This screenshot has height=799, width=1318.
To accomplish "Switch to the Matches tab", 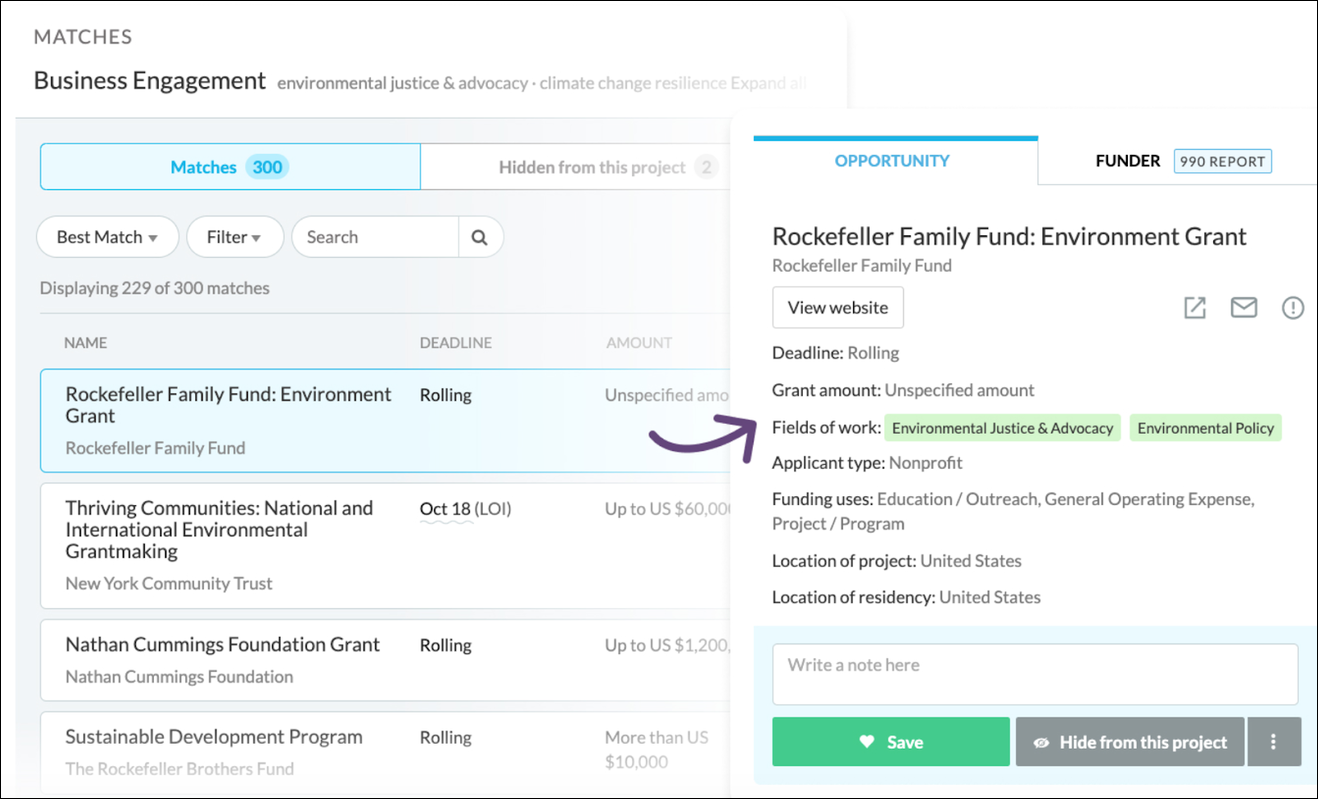I will pyautogui.click(x=229, y=166).
